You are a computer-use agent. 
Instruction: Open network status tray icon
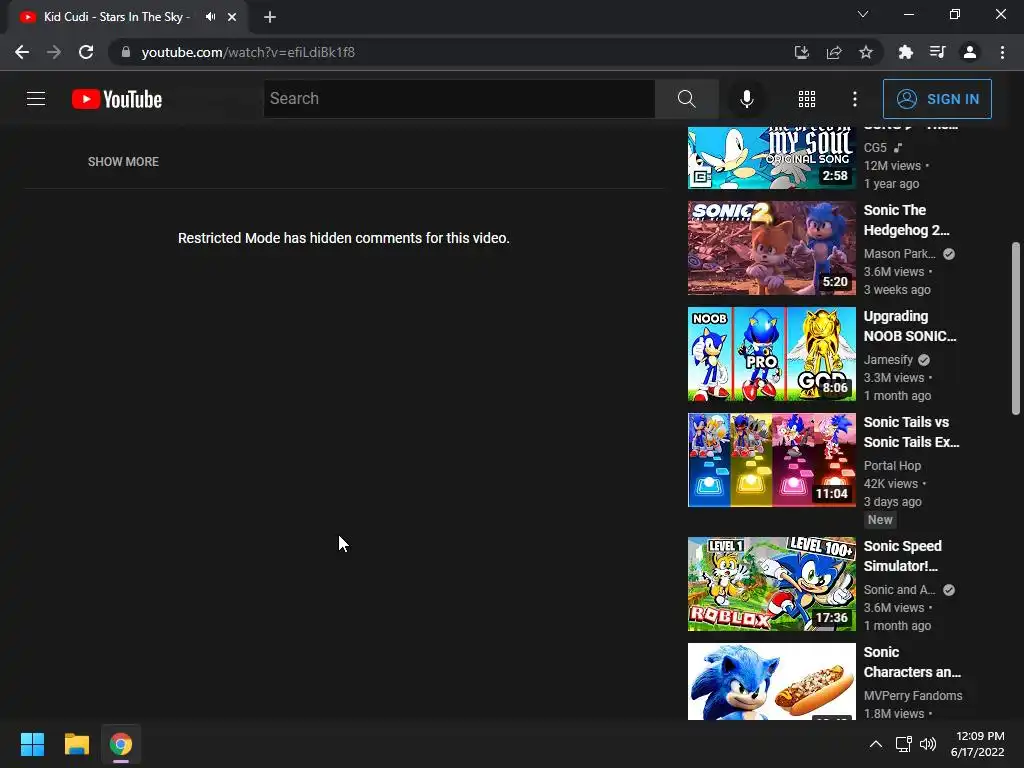(x=903, y=744)
